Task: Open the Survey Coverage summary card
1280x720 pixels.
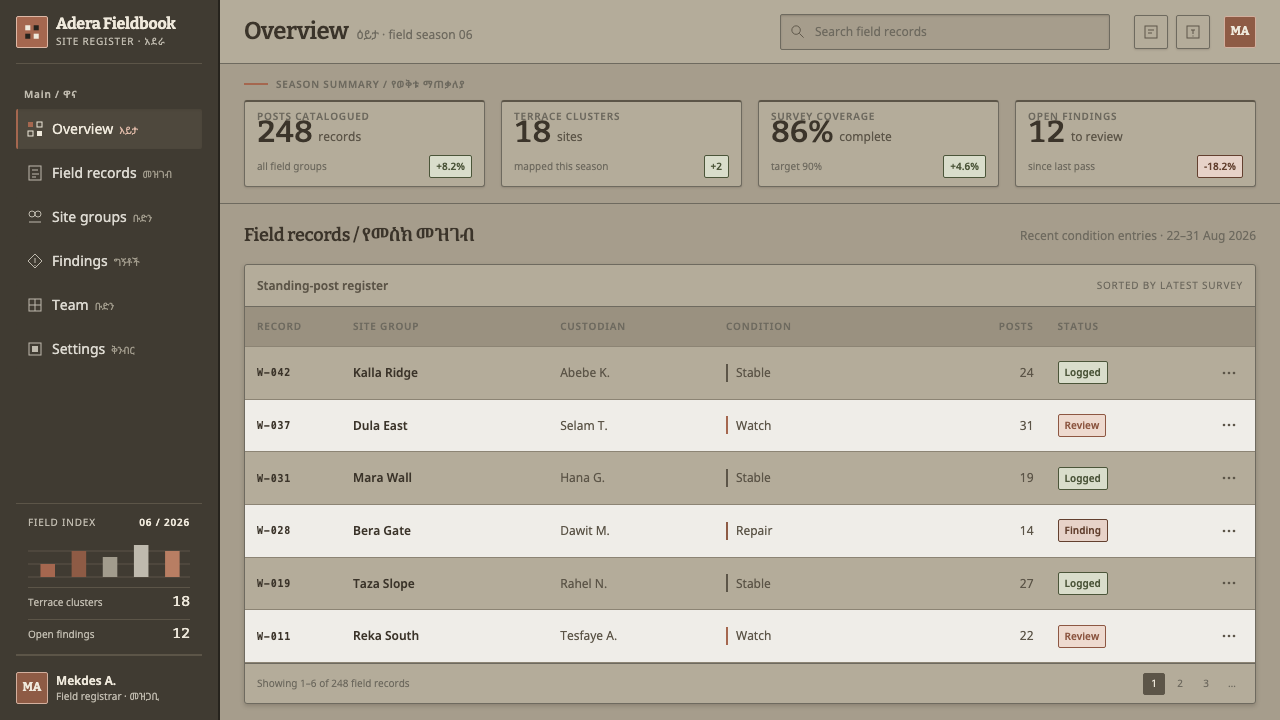Action: 878,143
